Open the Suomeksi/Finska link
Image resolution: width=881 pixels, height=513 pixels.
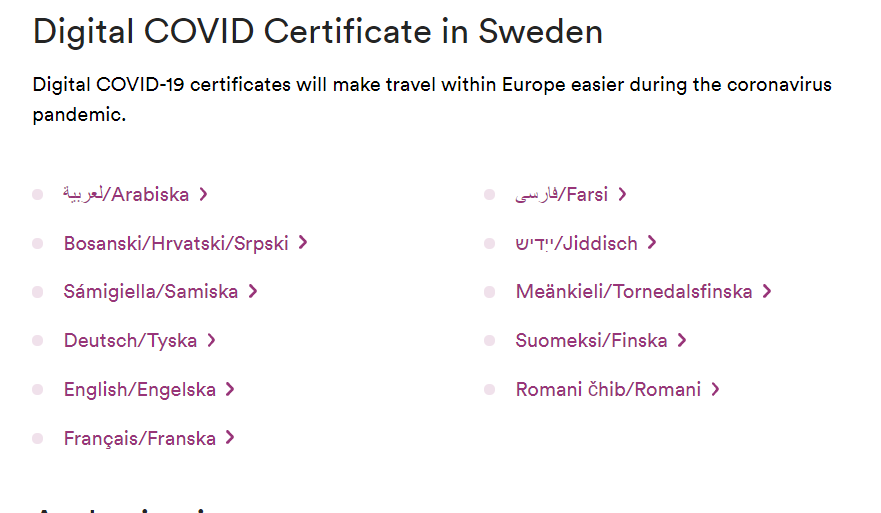591,341
